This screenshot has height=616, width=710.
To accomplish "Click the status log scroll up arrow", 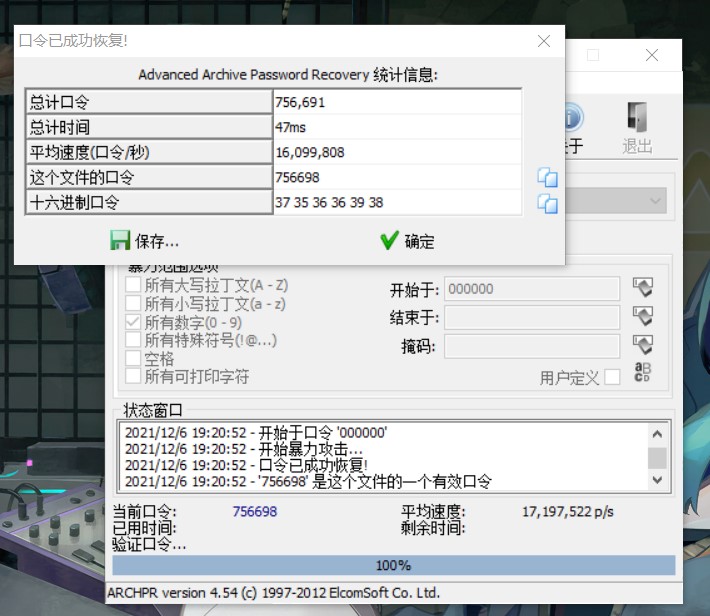I will (657, 434).
